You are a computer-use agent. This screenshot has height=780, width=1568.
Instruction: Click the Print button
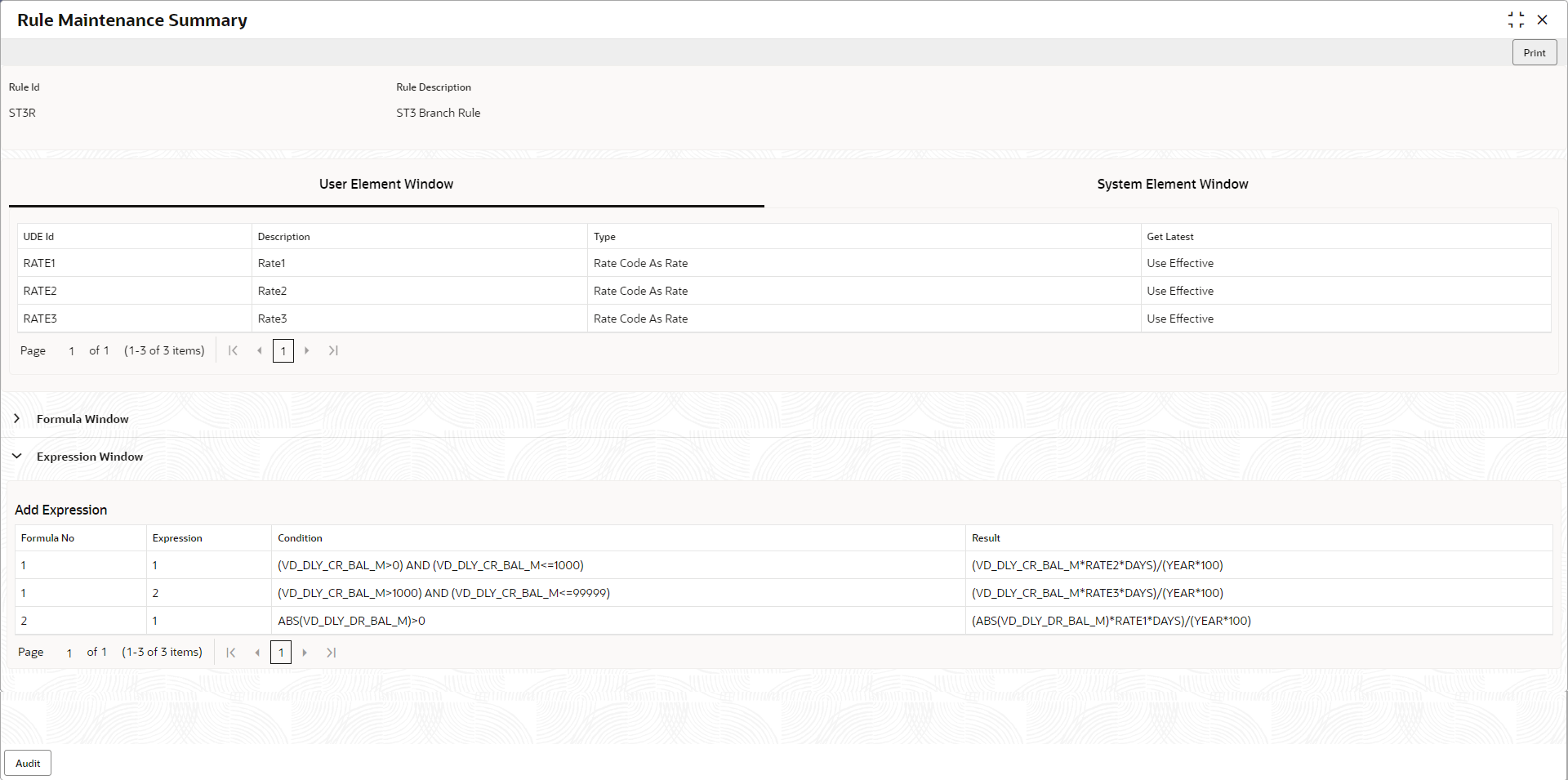pos(1535,52)
